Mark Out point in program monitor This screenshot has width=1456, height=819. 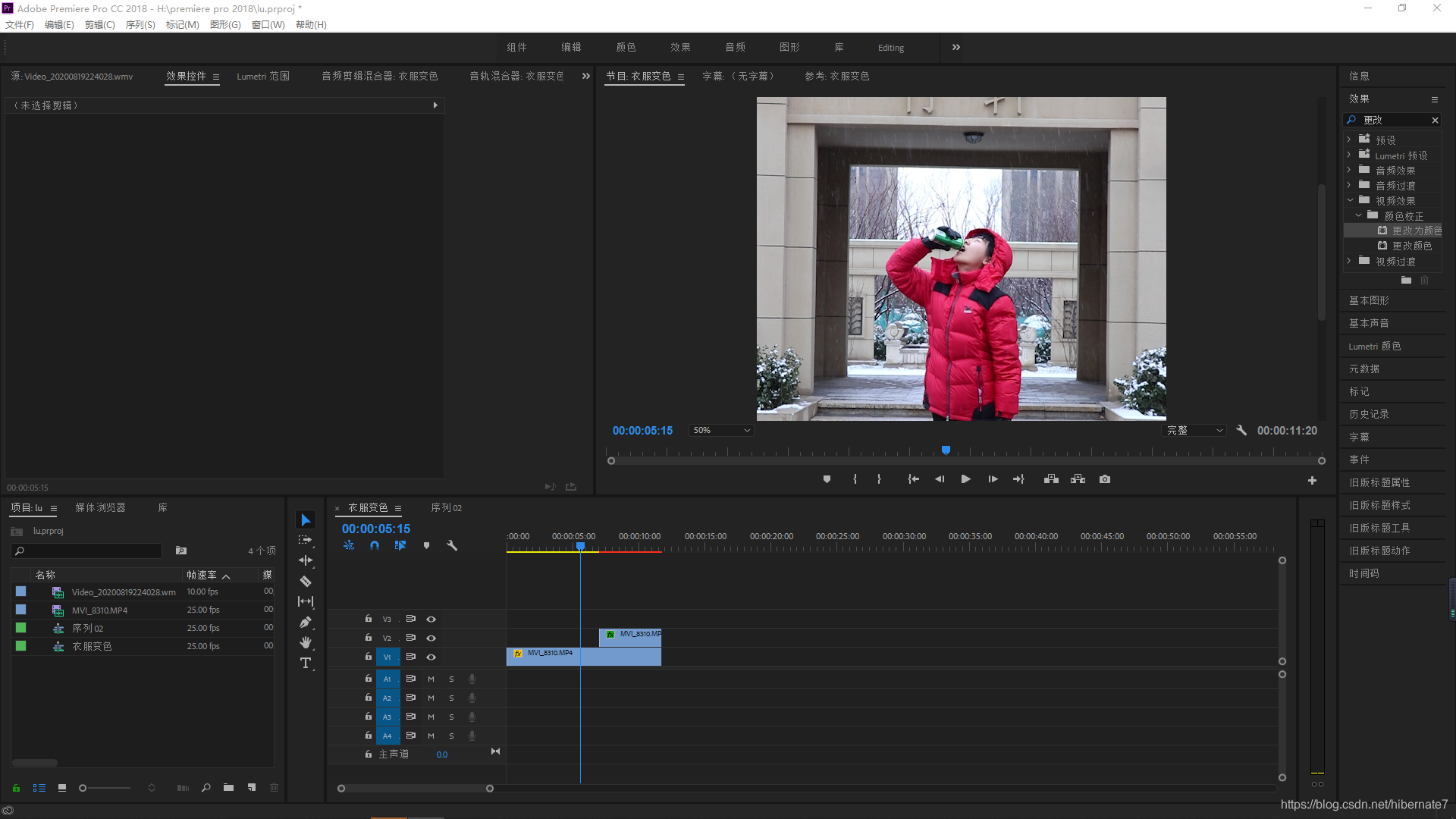pyautogui.click(x=879, y=479)
